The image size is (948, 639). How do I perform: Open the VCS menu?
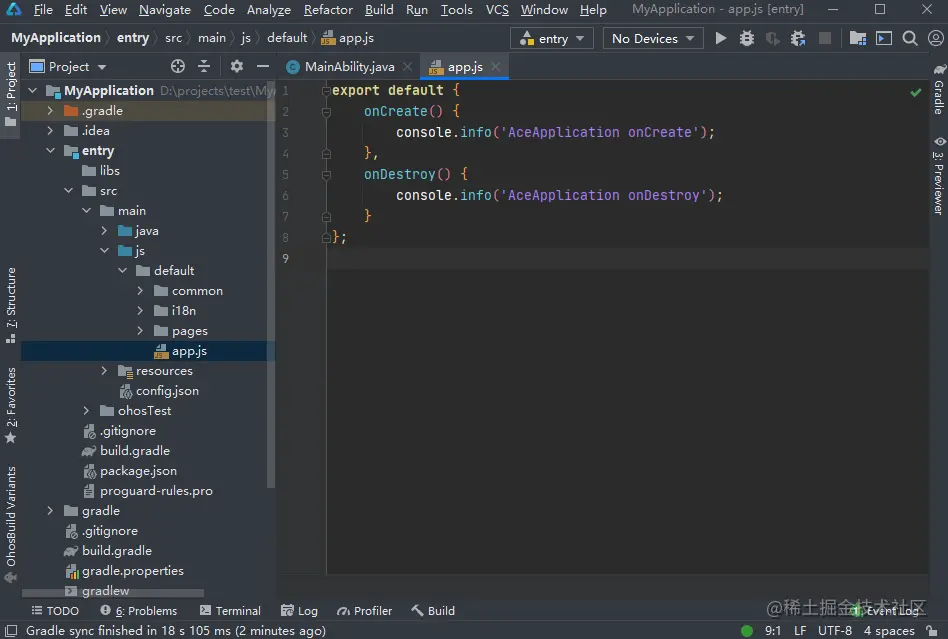pyautogui.click(x=497, y=10)
